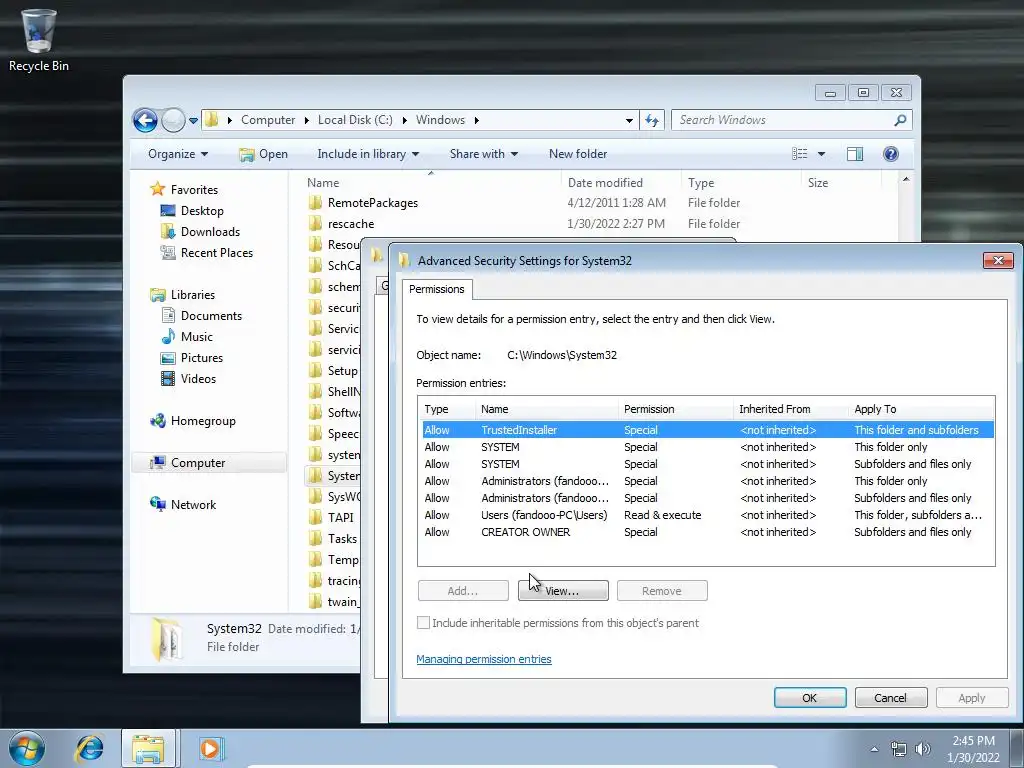Click the View... button
This screenshot has height=768, width=1024.
pyautogui.click(x=563, y=590)
